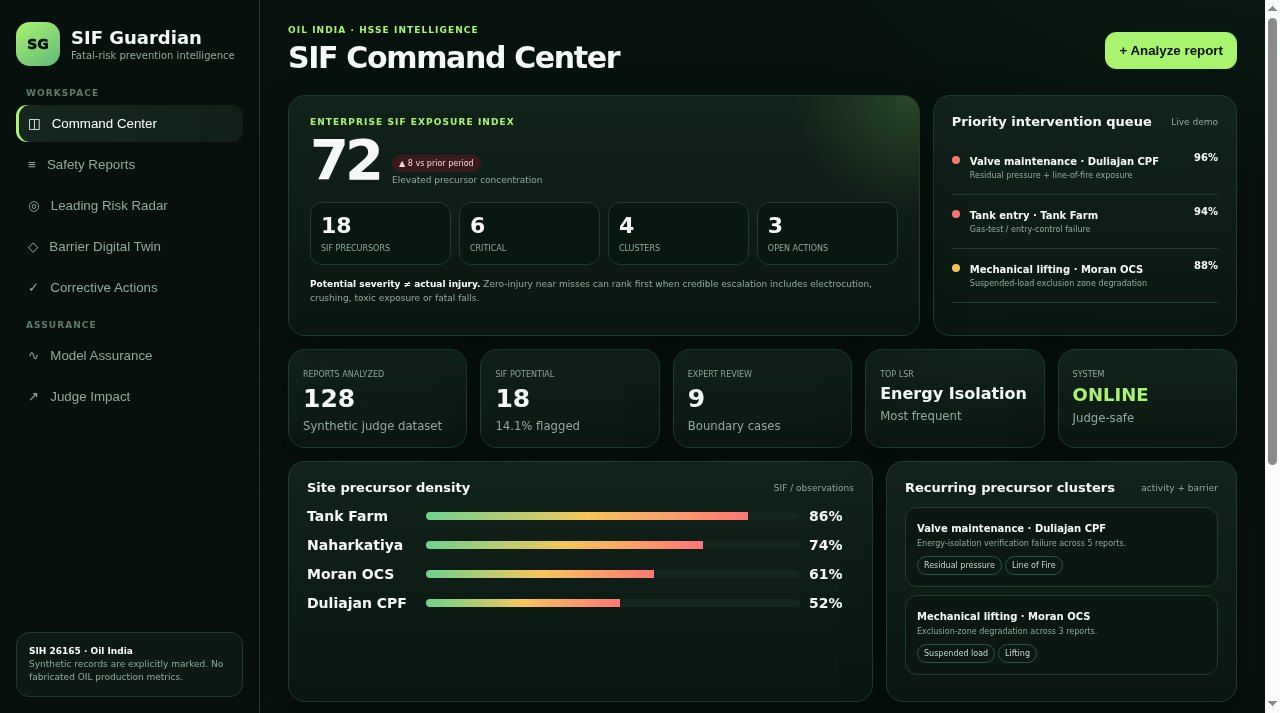Open the SIF Potential 18 card
The image size is (1280, 713).
(x=570, y=398)
